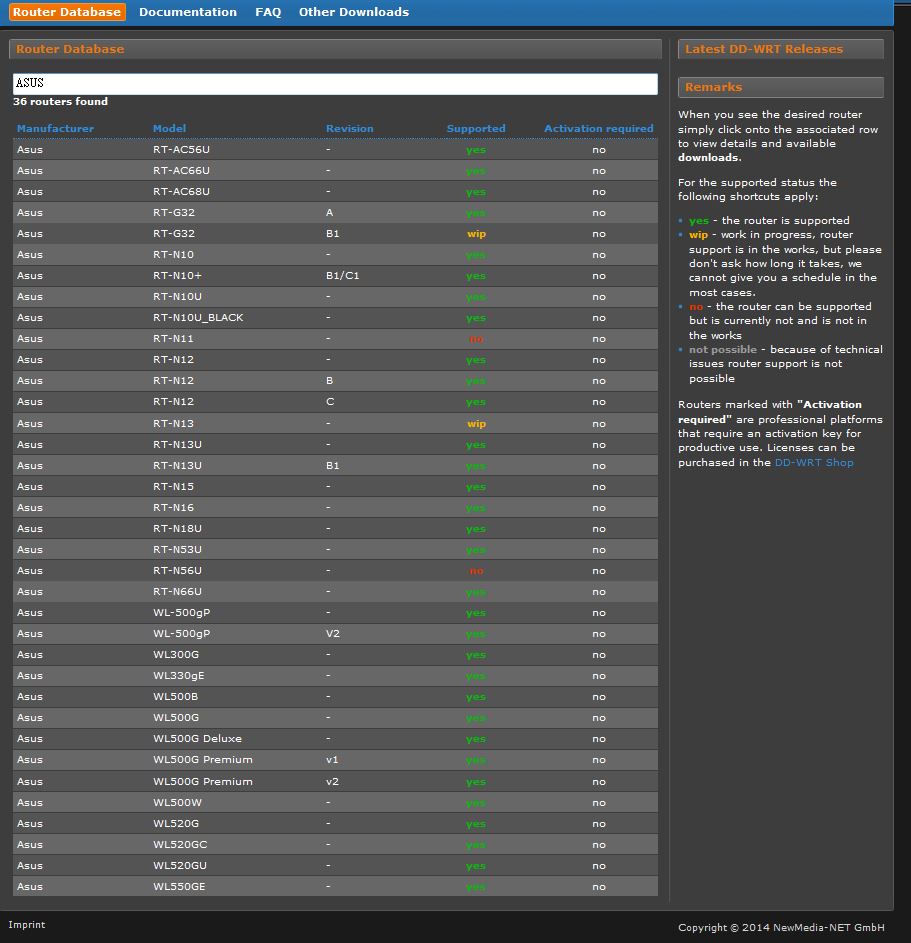Open the RT-N16 router row

(335, 508)
